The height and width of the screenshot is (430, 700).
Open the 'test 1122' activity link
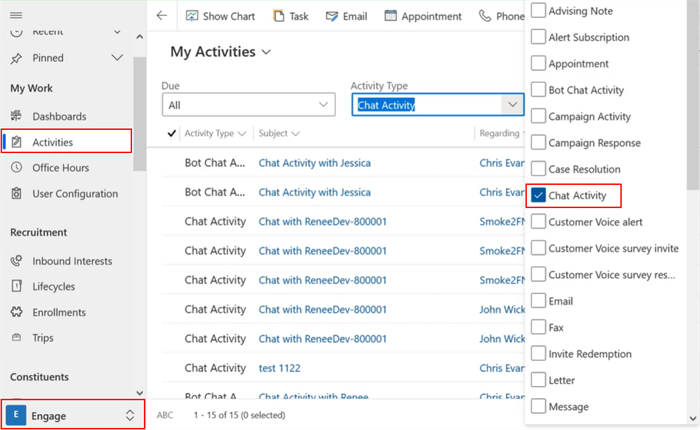tap(279, 368)
